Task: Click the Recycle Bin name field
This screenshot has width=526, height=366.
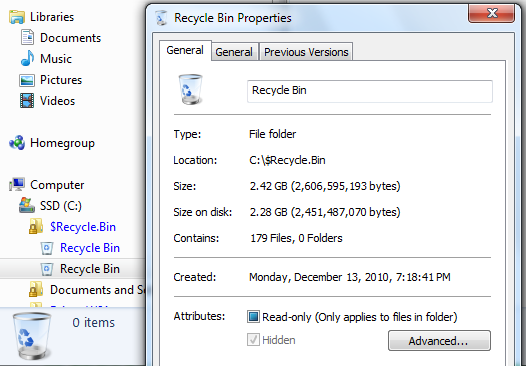Action: point(370,91)
